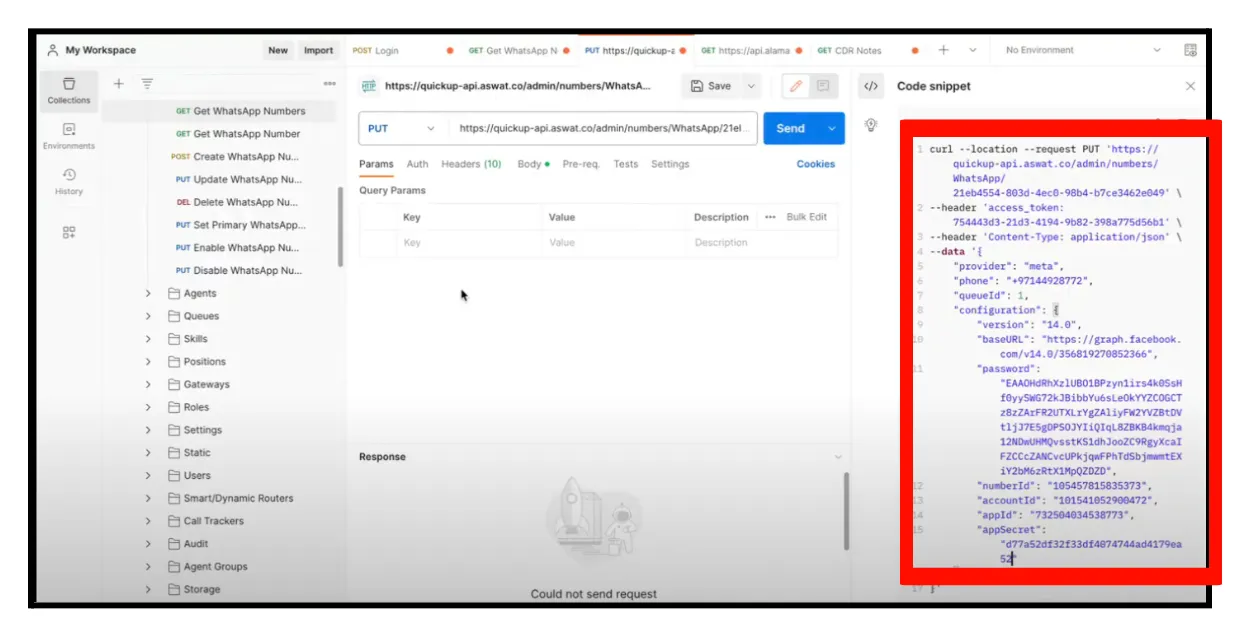Open the Tests request tab
Screen dimensions: 1254x638
point(626,164)
